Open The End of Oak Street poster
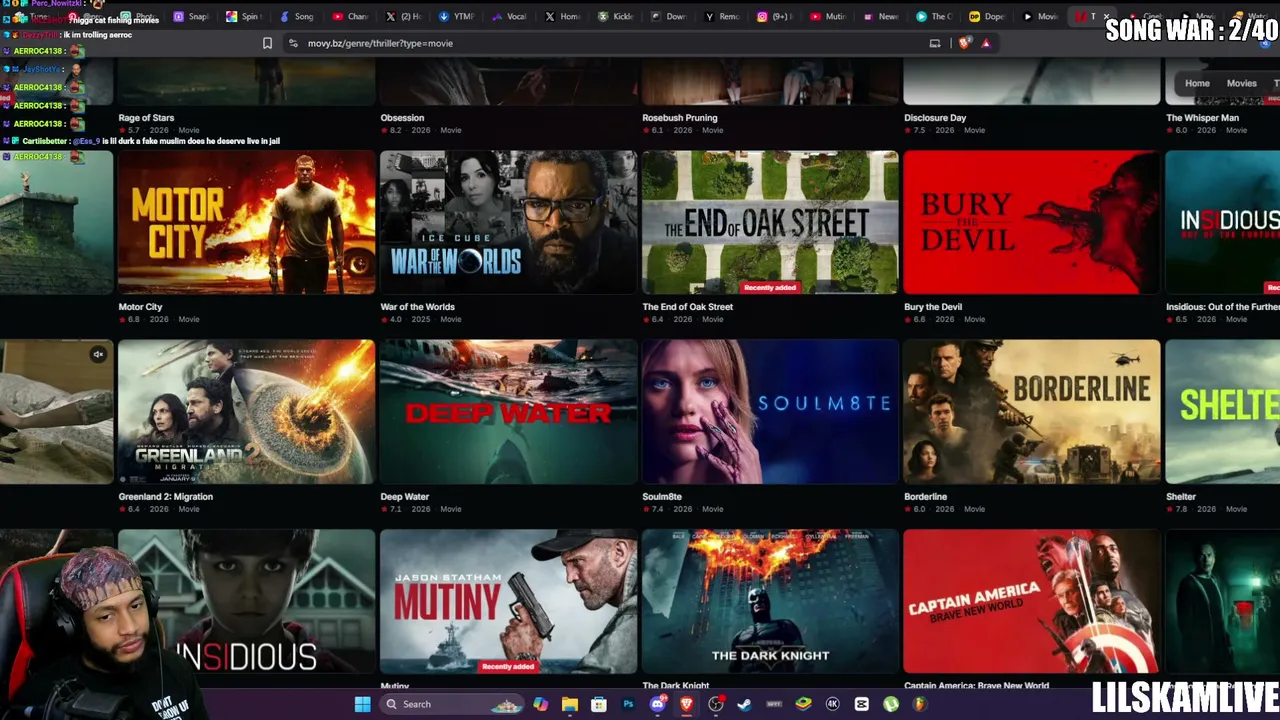The width and height of the screenshot is (1280, 720). coord(770,222)
